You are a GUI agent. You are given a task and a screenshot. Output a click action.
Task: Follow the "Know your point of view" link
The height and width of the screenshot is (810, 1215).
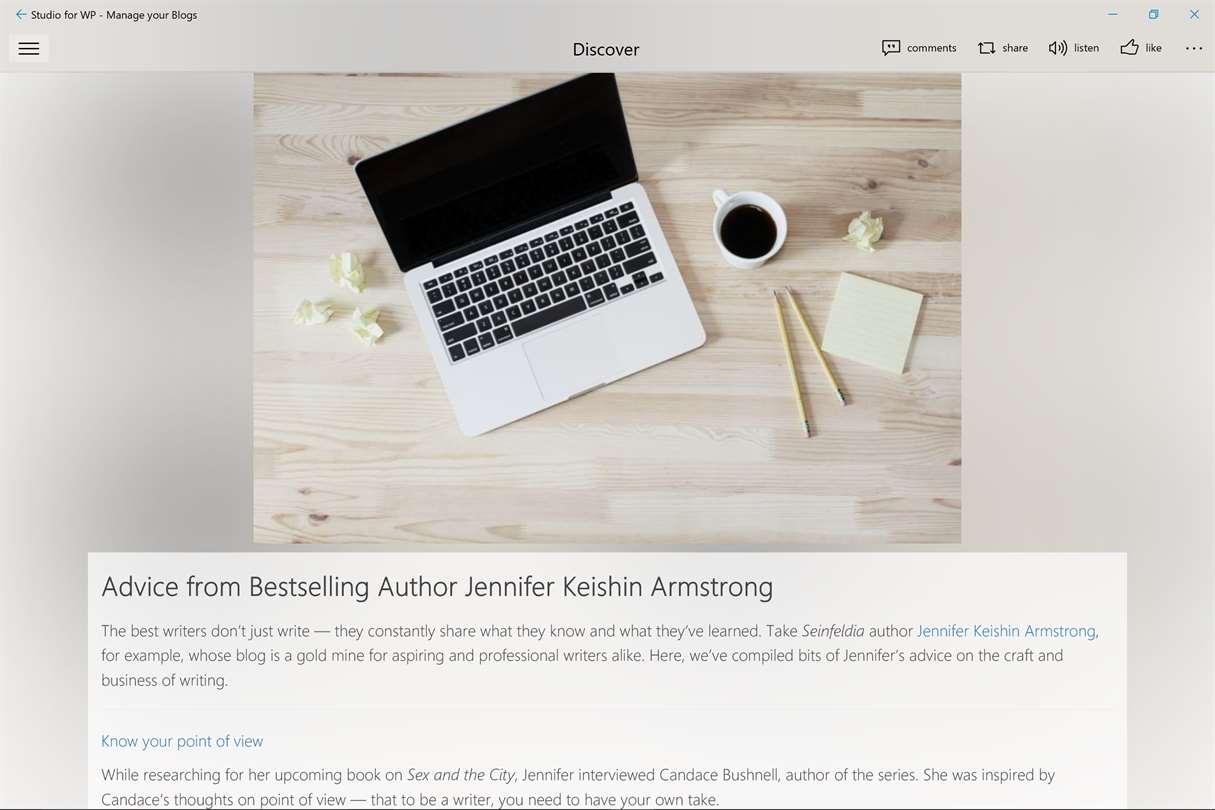coord(182,741)
